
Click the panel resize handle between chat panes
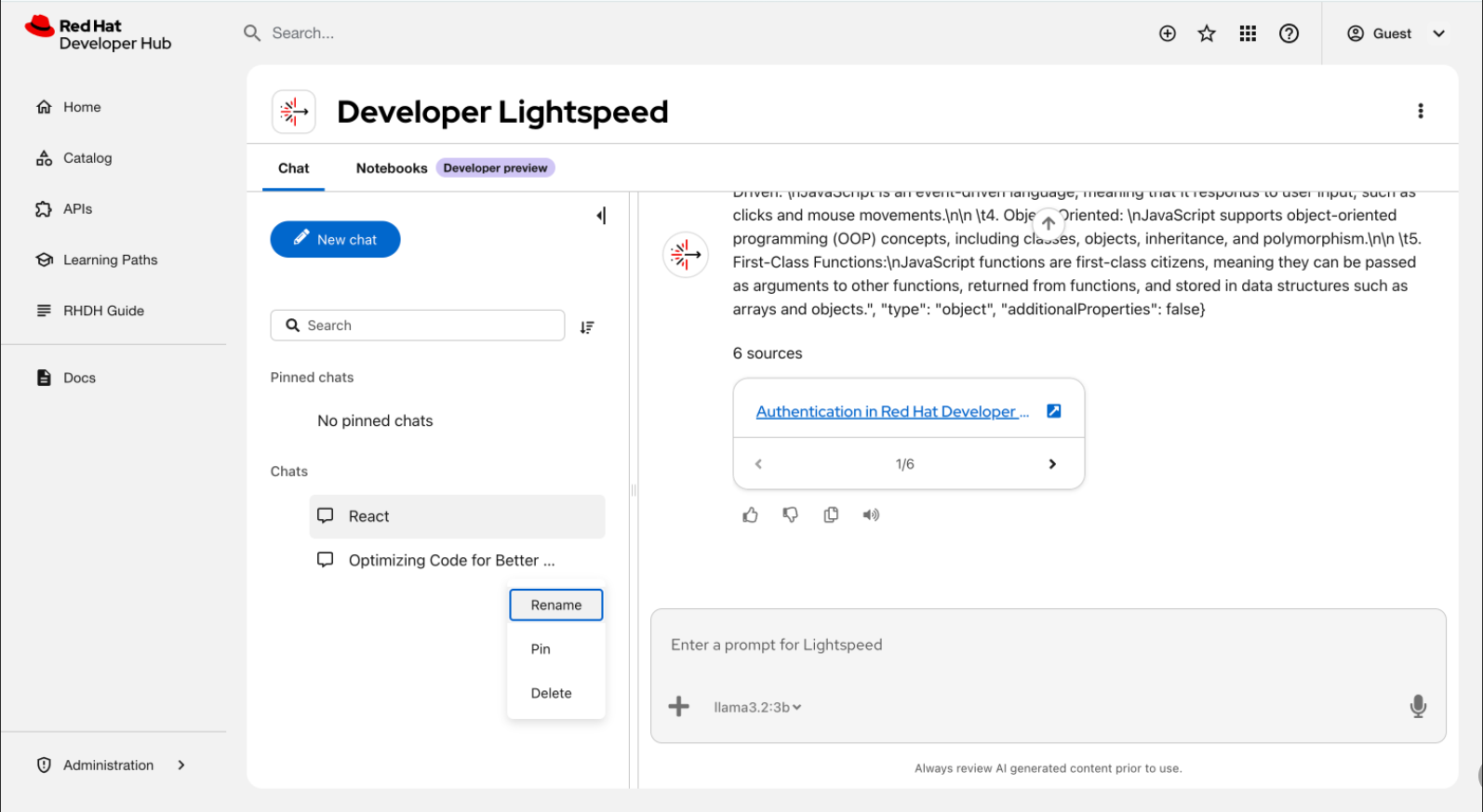click(x=634, y=490)
